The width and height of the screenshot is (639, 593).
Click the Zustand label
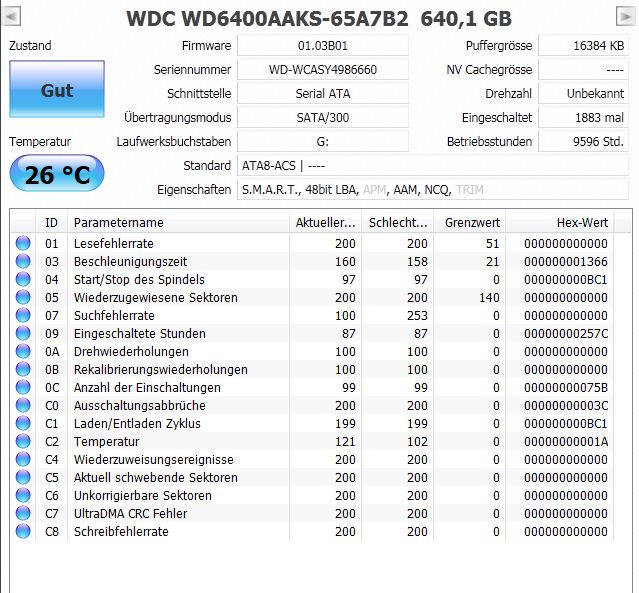tap(30, 45)
